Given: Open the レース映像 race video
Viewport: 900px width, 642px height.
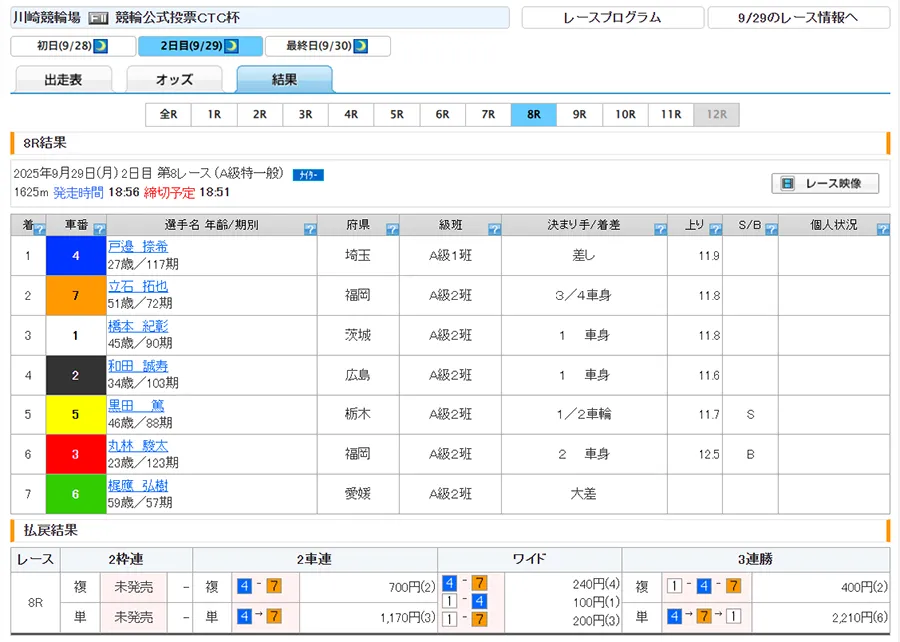Looking at the screenshot, I should pos(825,184).
